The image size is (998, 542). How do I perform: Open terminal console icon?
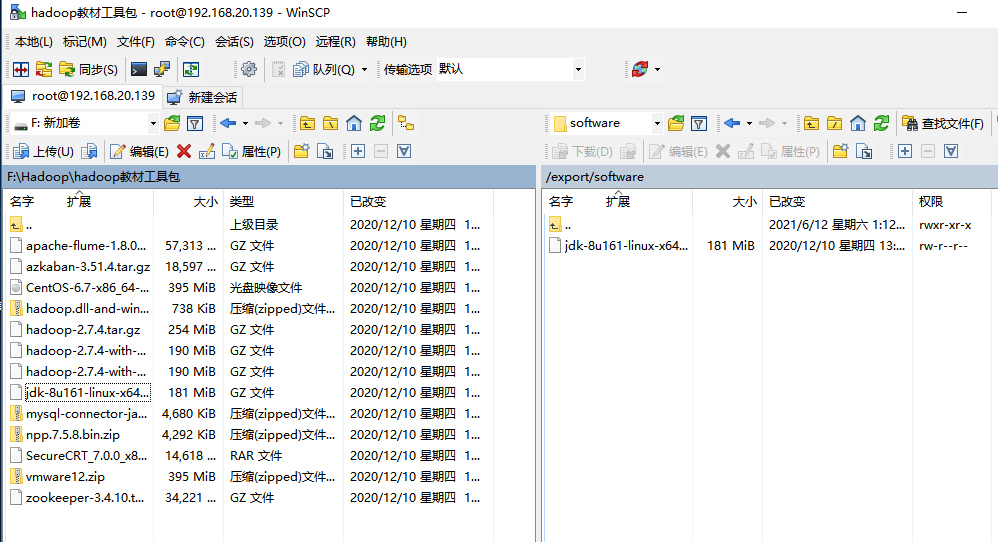(139, 69)
